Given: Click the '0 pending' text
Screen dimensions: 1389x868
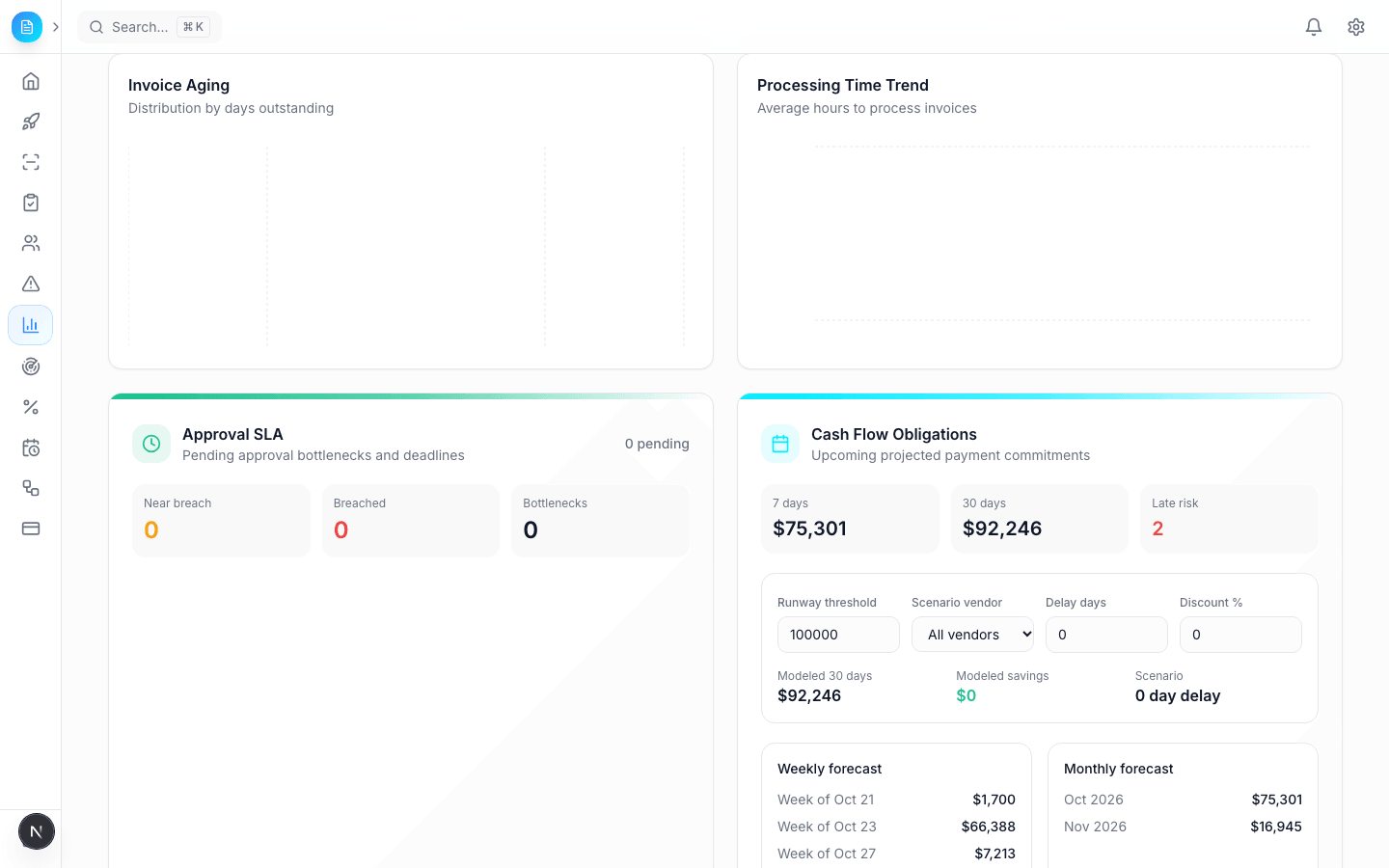Looking at the screenshot, I should click(657, 444).
